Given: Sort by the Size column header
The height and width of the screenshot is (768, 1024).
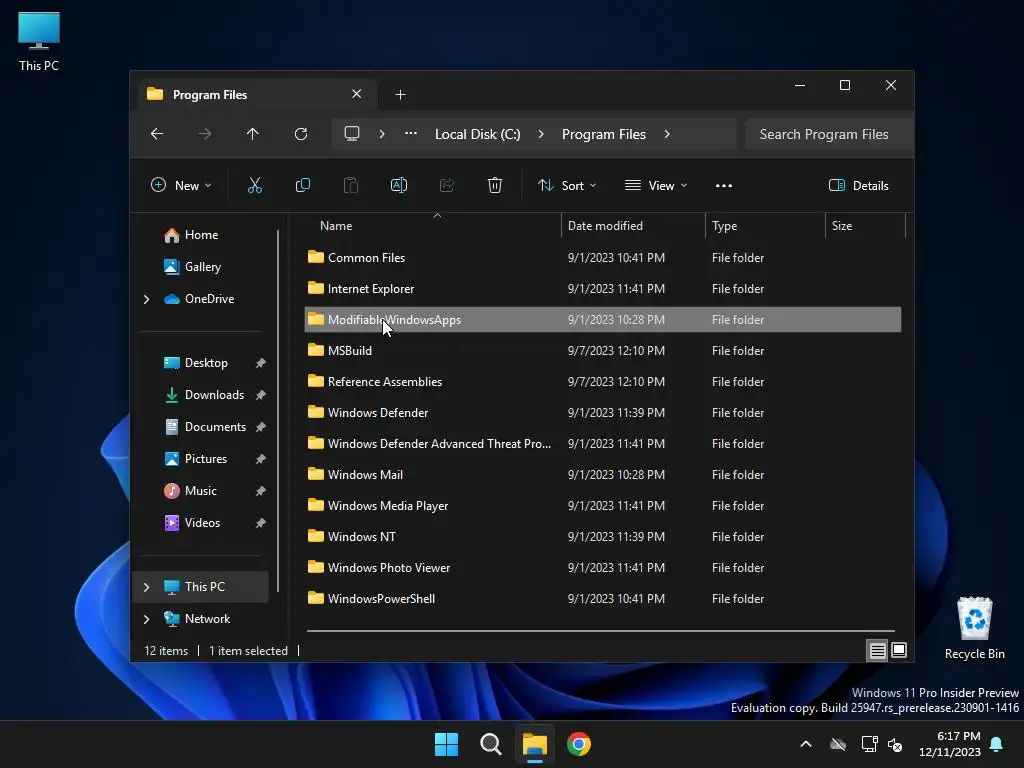Looking at the screenshot, I should pos(865,226).
